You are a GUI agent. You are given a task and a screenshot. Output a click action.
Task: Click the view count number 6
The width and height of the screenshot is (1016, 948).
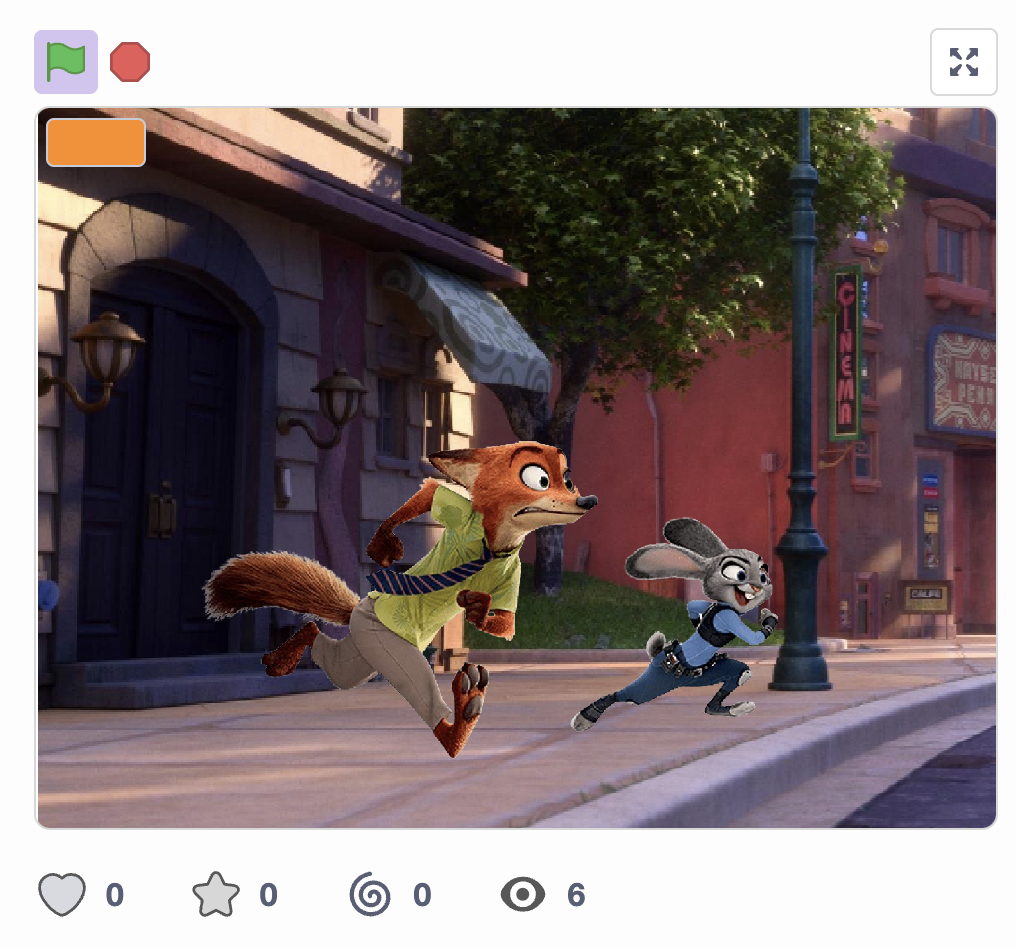point(576,895)
